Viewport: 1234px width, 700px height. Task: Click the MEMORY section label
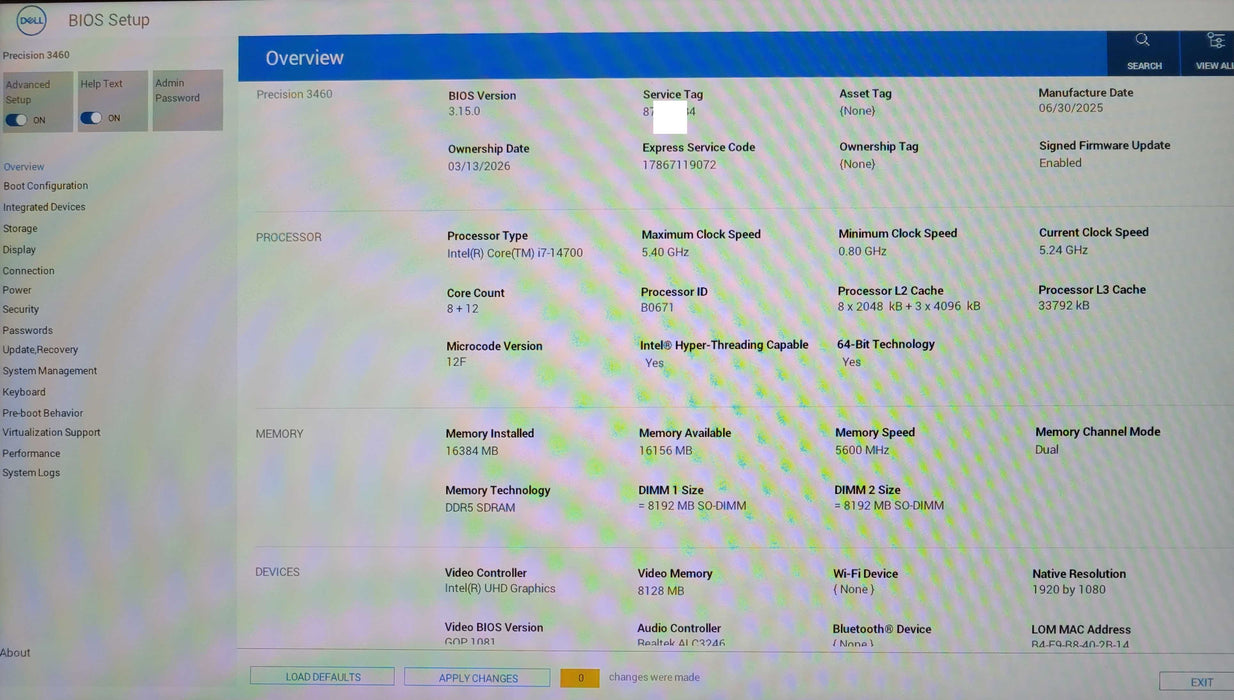[x=279, y=434]
